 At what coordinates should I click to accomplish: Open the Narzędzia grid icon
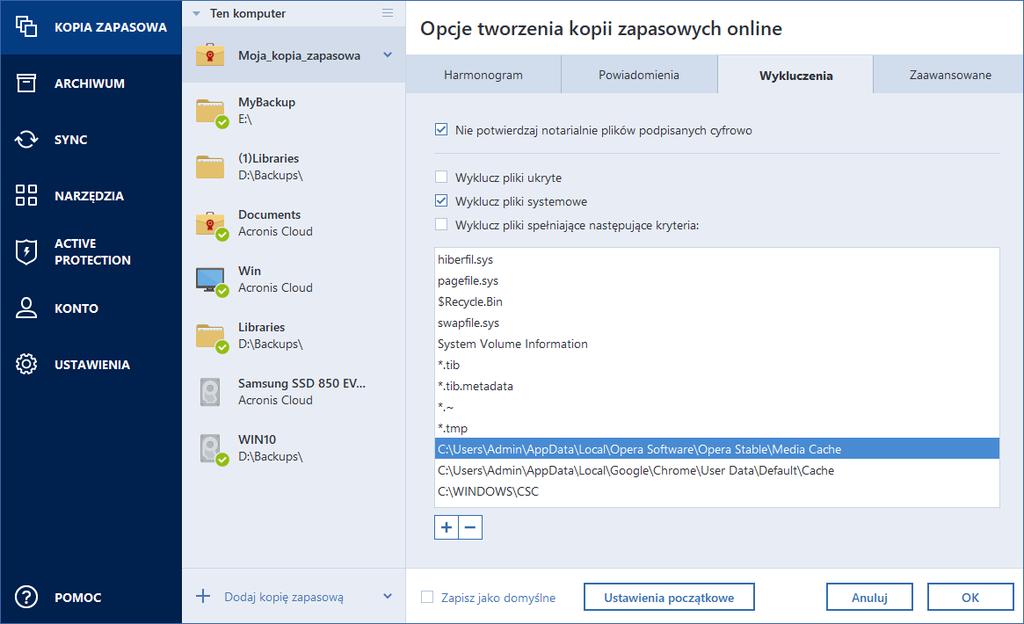click(x=26, y=195)
